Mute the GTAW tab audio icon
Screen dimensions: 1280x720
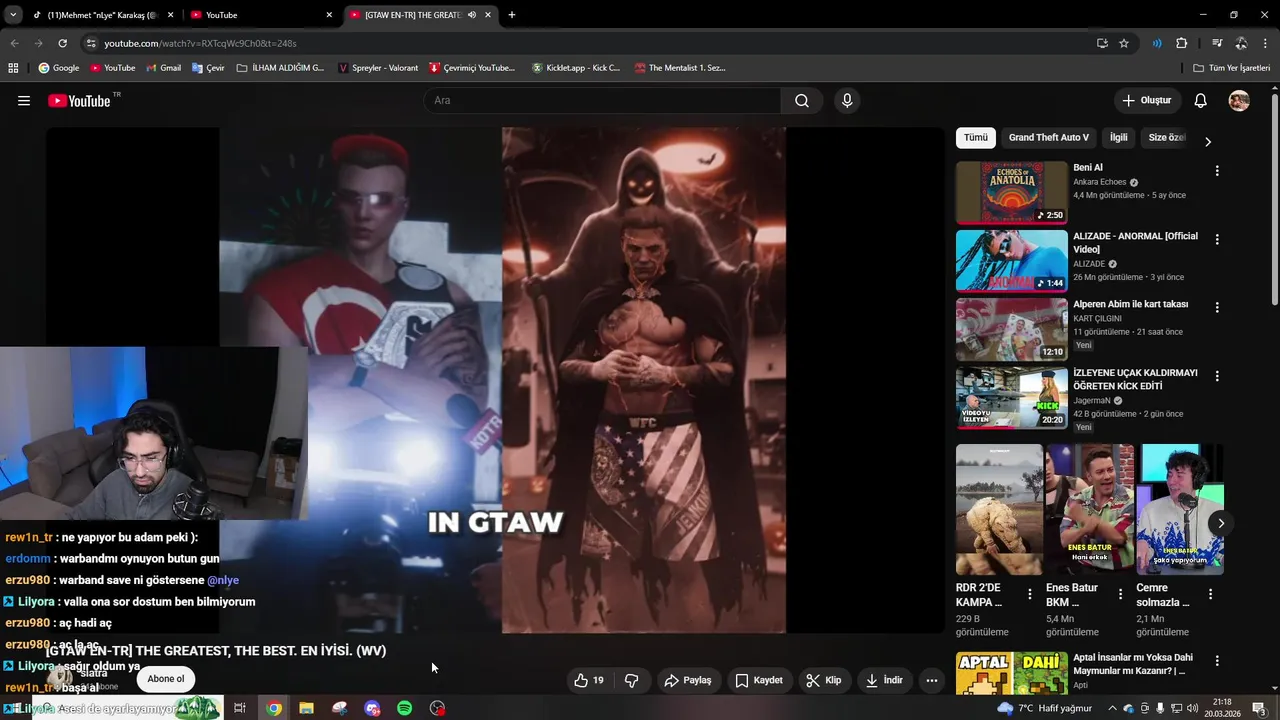pos(471,15)
